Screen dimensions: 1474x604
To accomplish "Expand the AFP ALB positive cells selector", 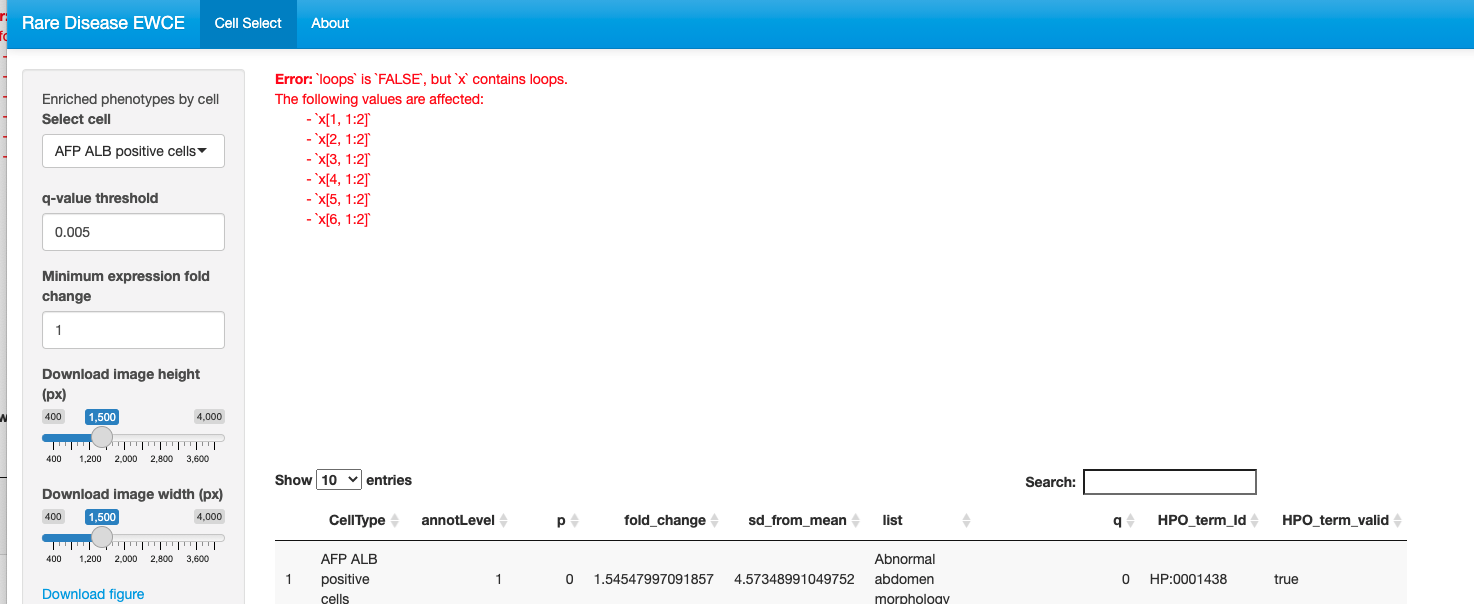I will coord(133,151).
